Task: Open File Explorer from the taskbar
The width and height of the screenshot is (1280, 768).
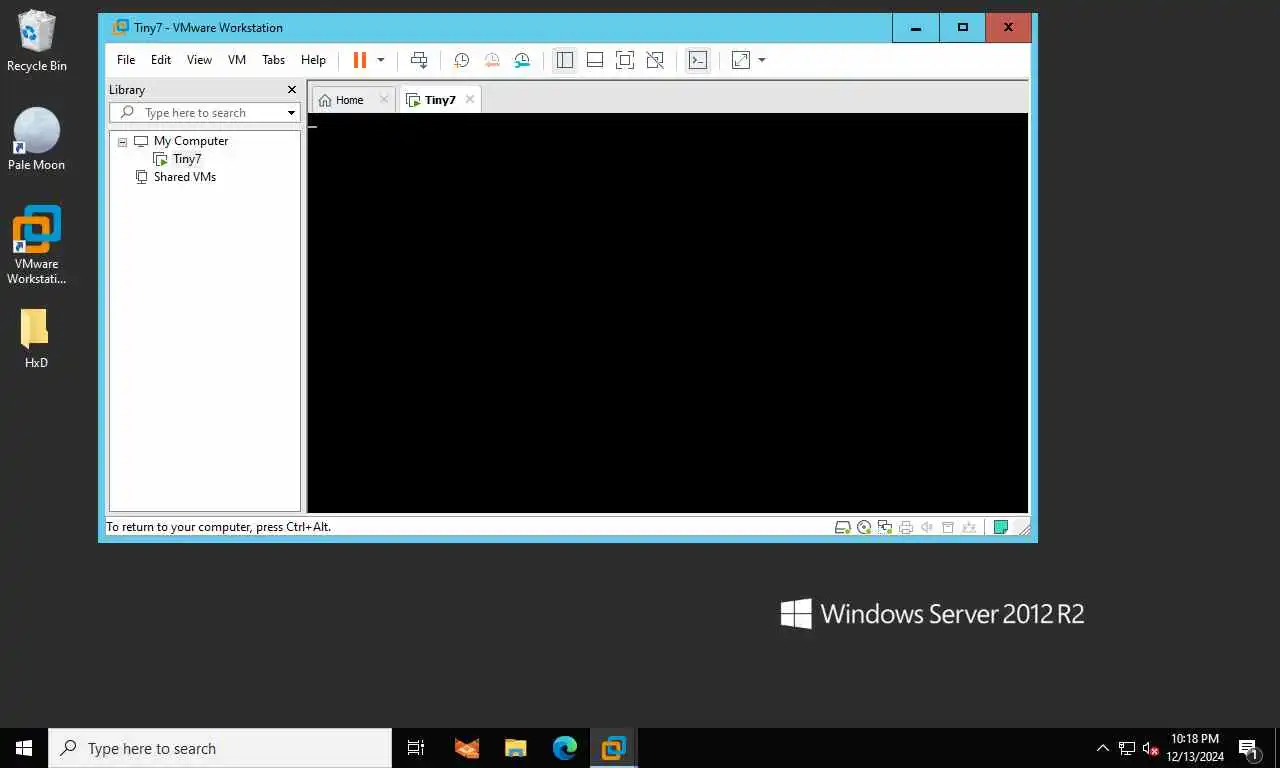Action: coord(515,748)
